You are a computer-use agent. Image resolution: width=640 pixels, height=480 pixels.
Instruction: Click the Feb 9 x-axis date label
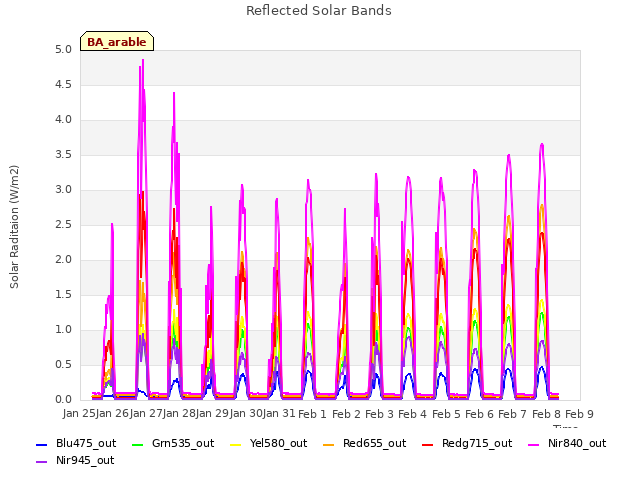click(579, 414)
